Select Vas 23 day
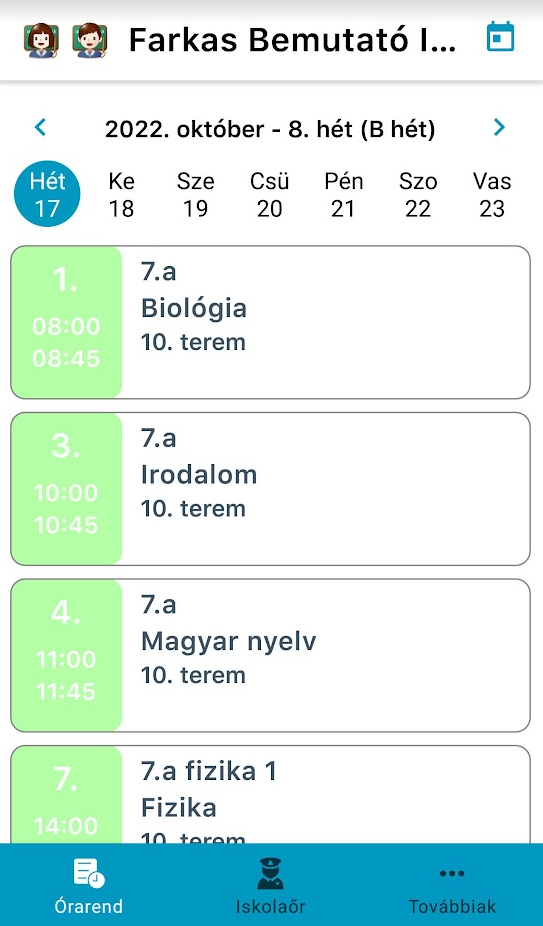 [492, 195]
